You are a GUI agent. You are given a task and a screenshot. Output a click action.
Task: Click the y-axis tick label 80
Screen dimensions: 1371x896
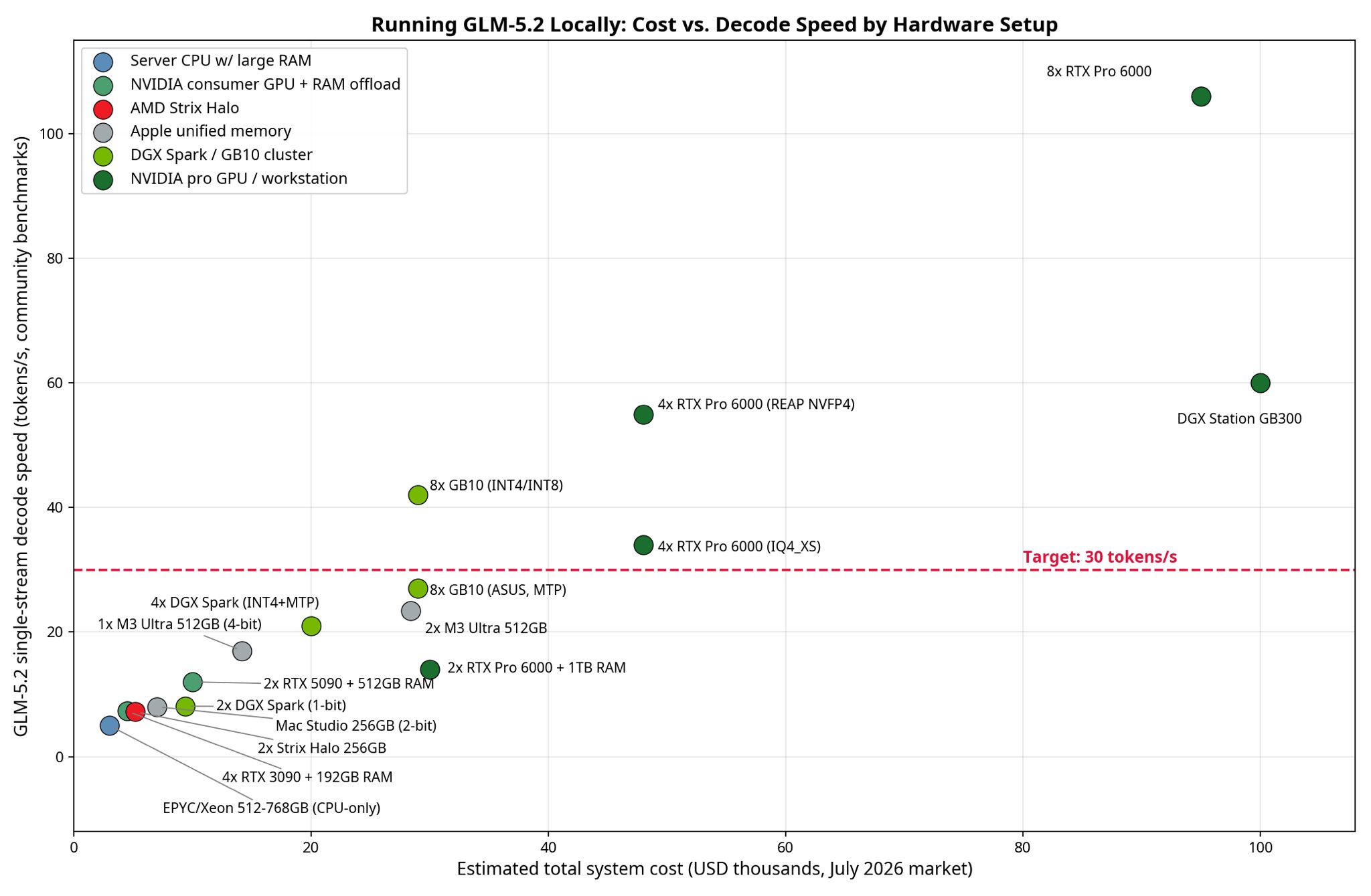pos(56,258)
